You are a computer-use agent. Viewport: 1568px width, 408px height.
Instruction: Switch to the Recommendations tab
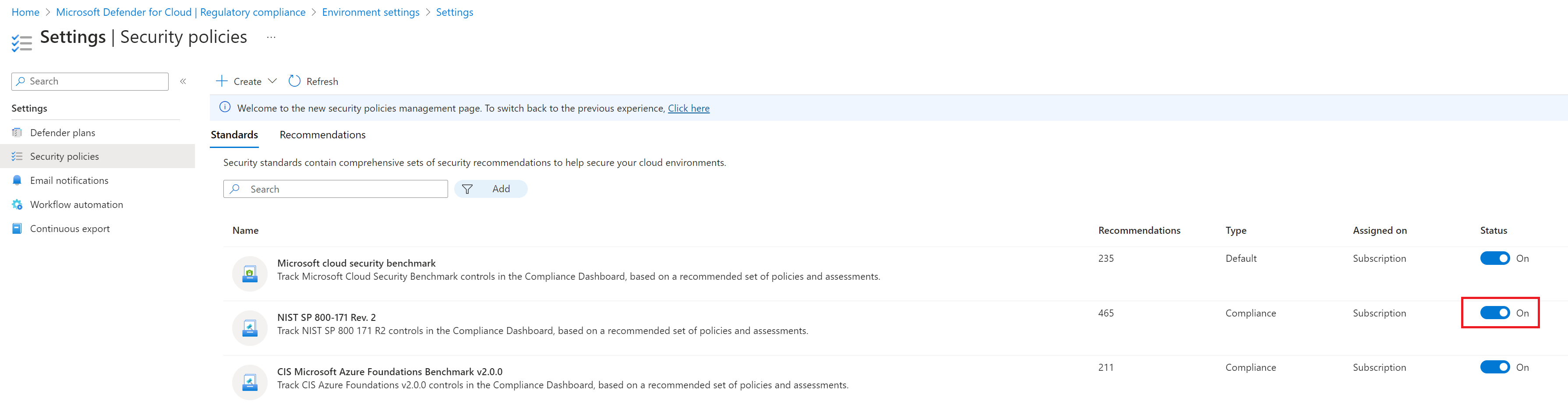pos(323,135)
